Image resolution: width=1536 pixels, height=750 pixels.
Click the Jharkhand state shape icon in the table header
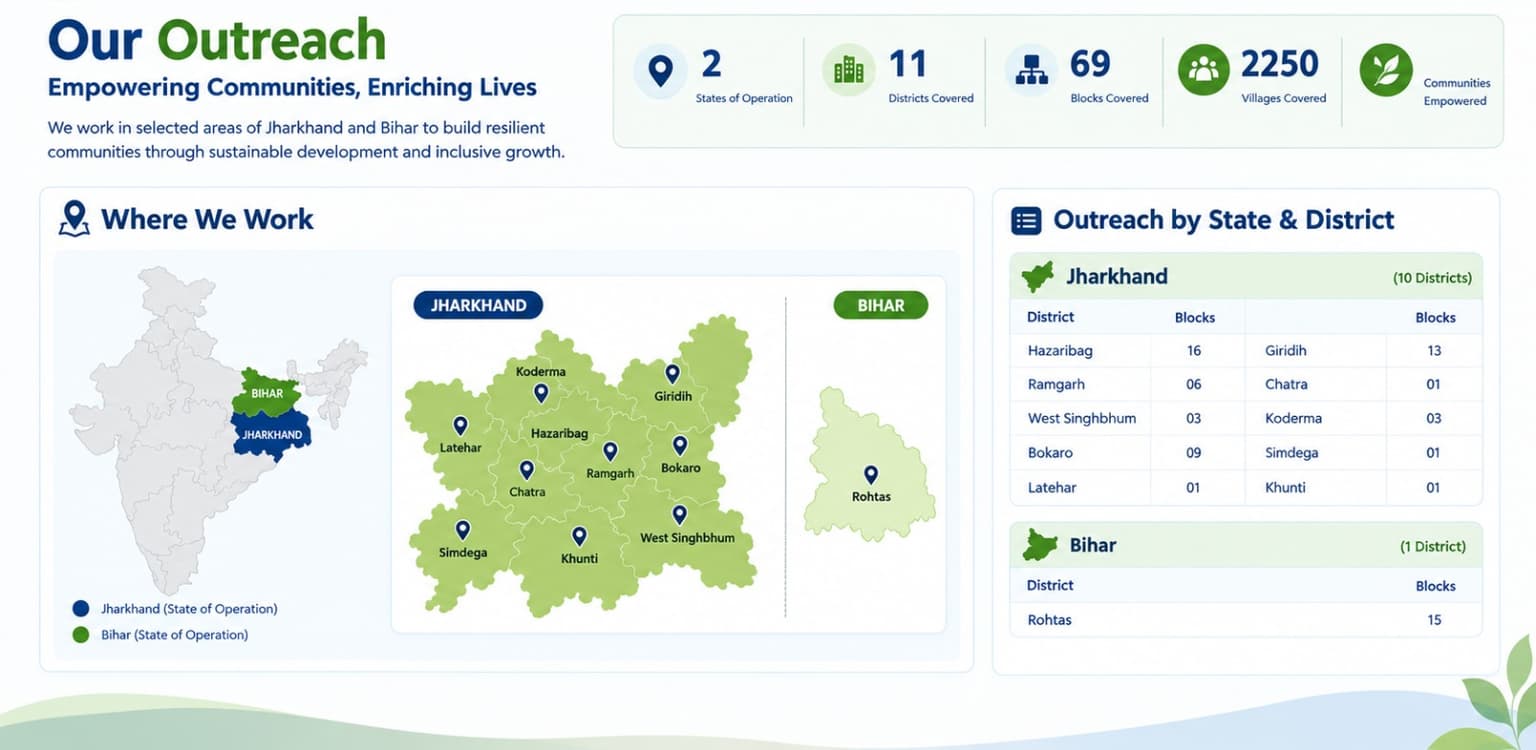pyautogui.click(x=1037, y=277)
